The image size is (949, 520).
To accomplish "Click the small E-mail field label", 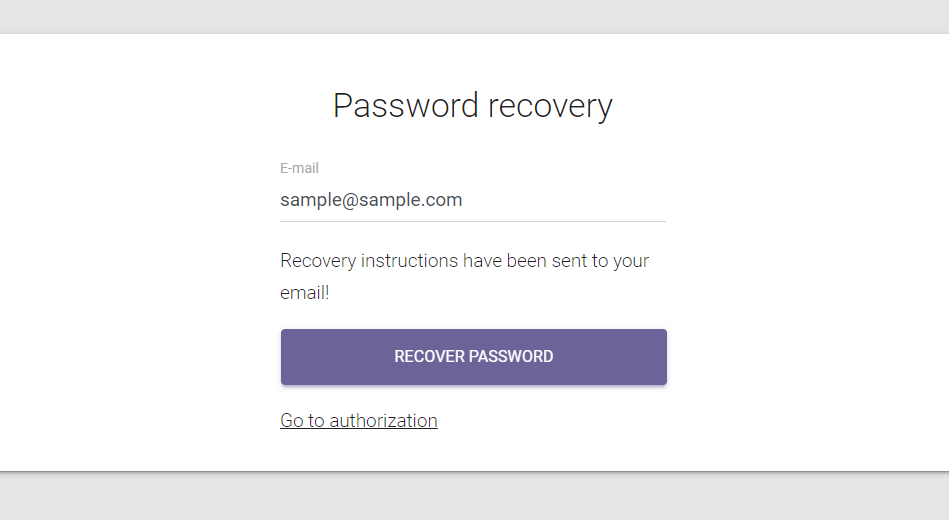I will [x=299, y=168].
